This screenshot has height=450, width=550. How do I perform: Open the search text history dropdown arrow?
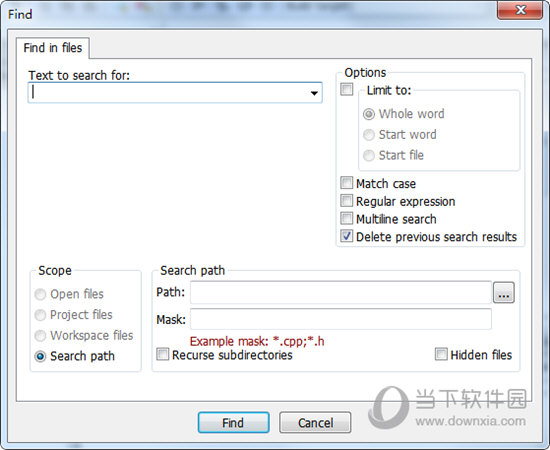pyautogui.click(x=314, y=93)
